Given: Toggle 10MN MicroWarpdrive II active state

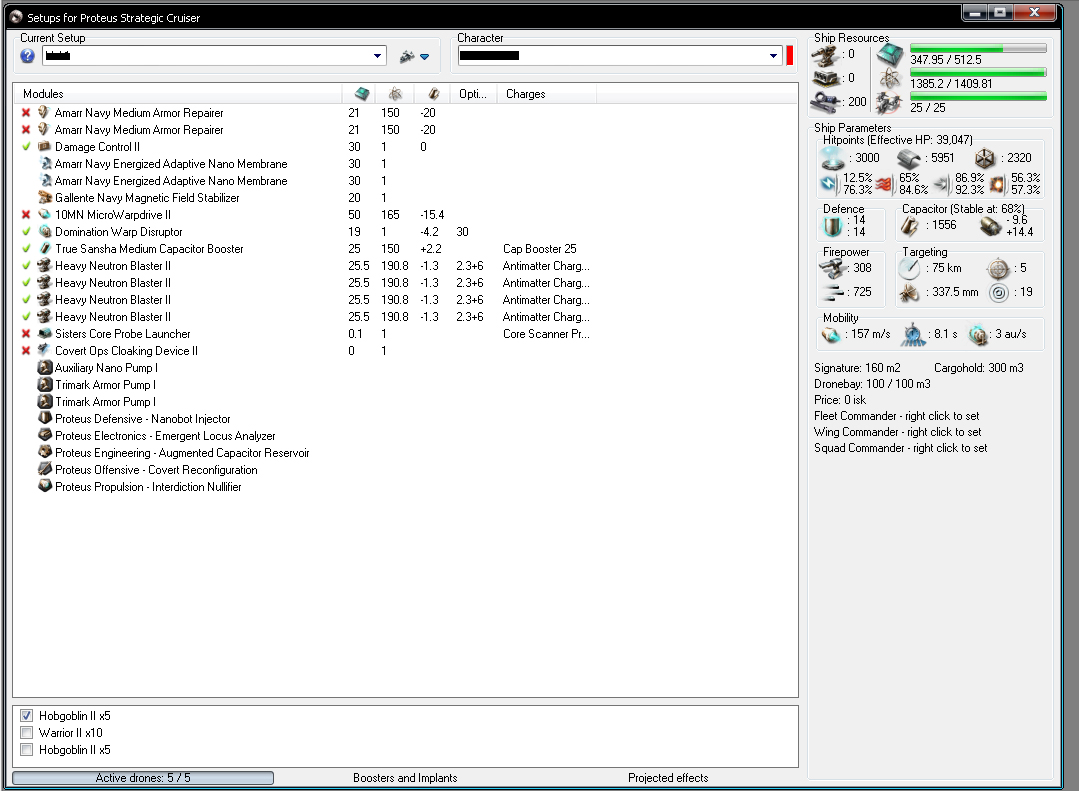Looking at the screenshot, I should (x=26, y=215).
